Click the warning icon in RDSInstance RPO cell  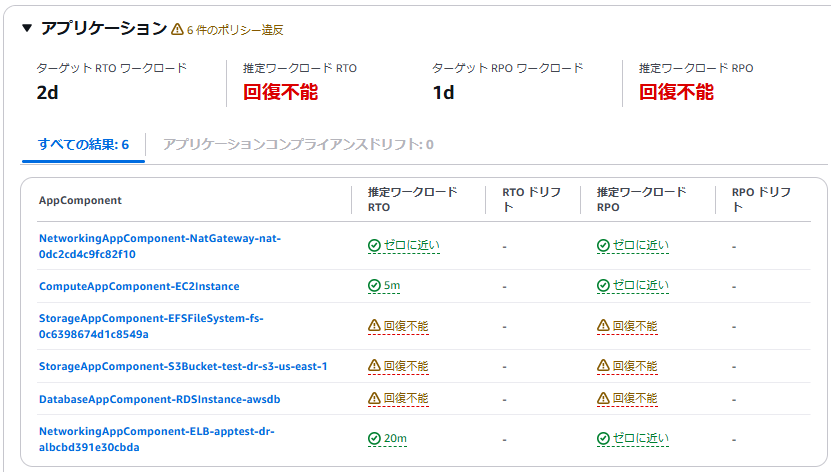(x=603, y=398)
